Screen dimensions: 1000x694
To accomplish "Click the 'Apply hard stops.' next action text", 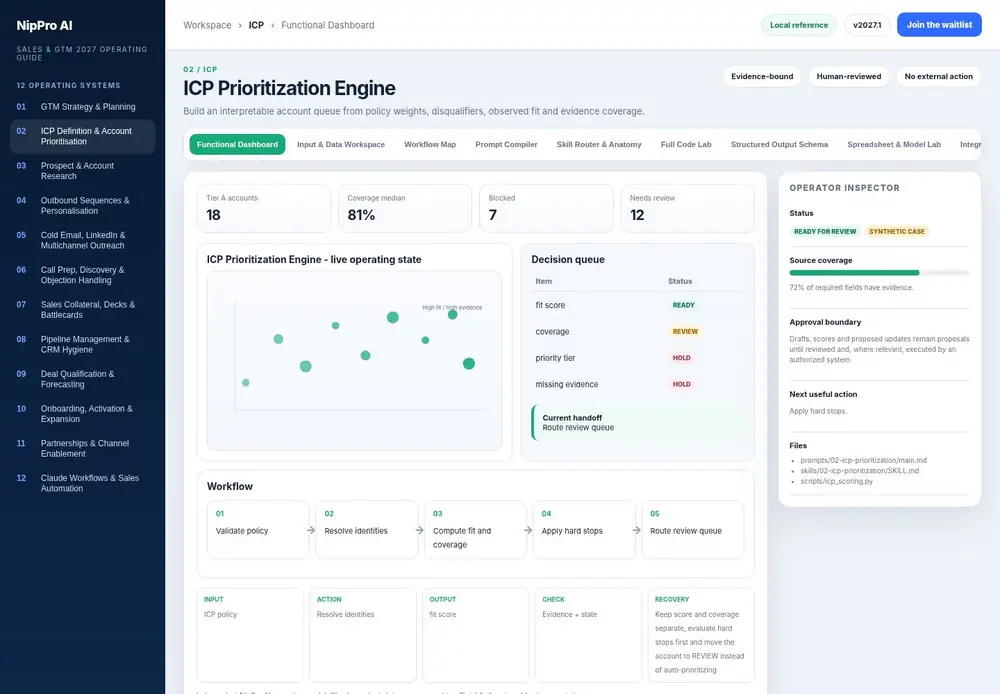I will [818, 411].
